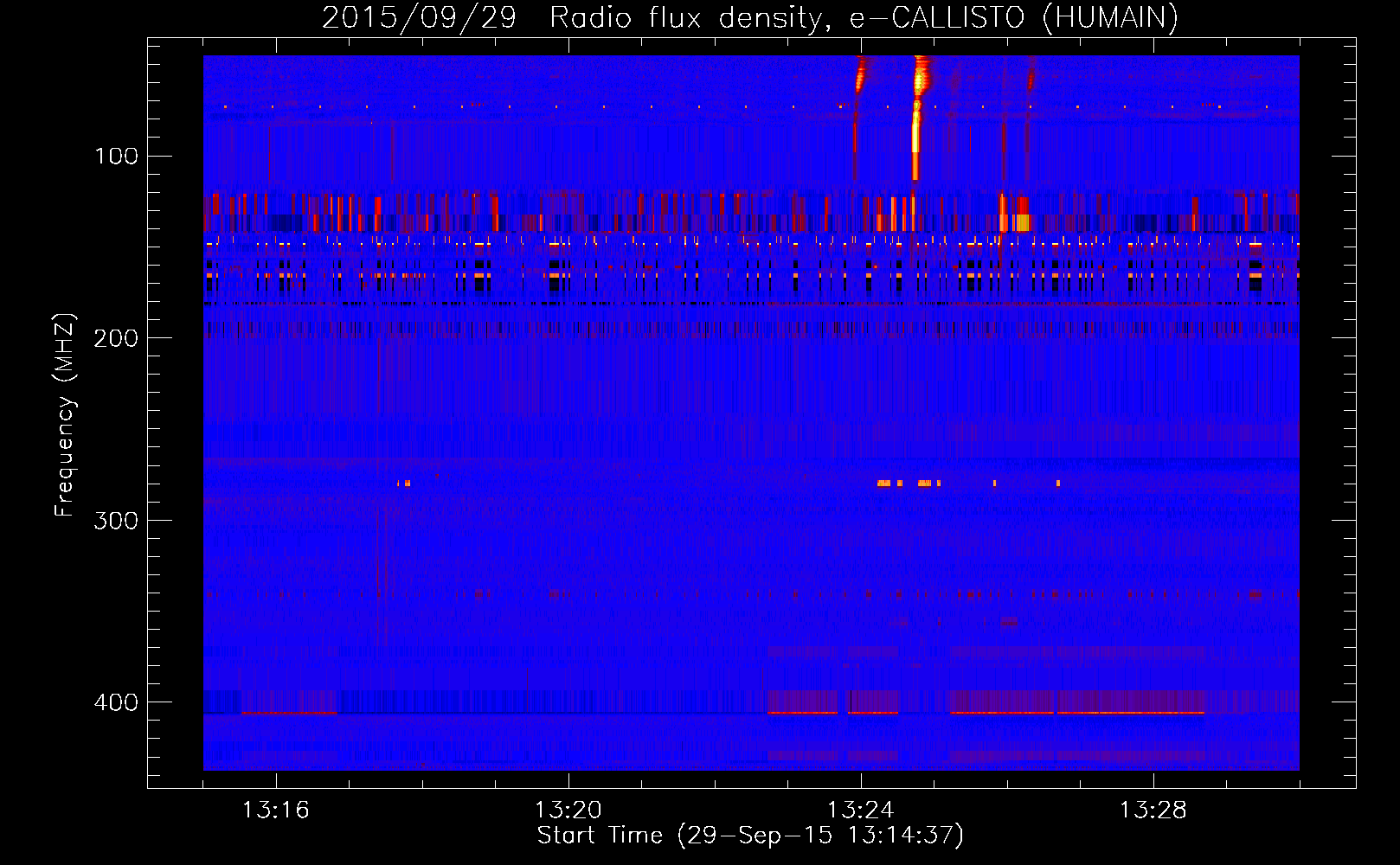Click the plot title mentioning e-CALLISTO (HUMAIN)
The height and width of the screenshot is (865, 1400).
(x=750, y=17)
